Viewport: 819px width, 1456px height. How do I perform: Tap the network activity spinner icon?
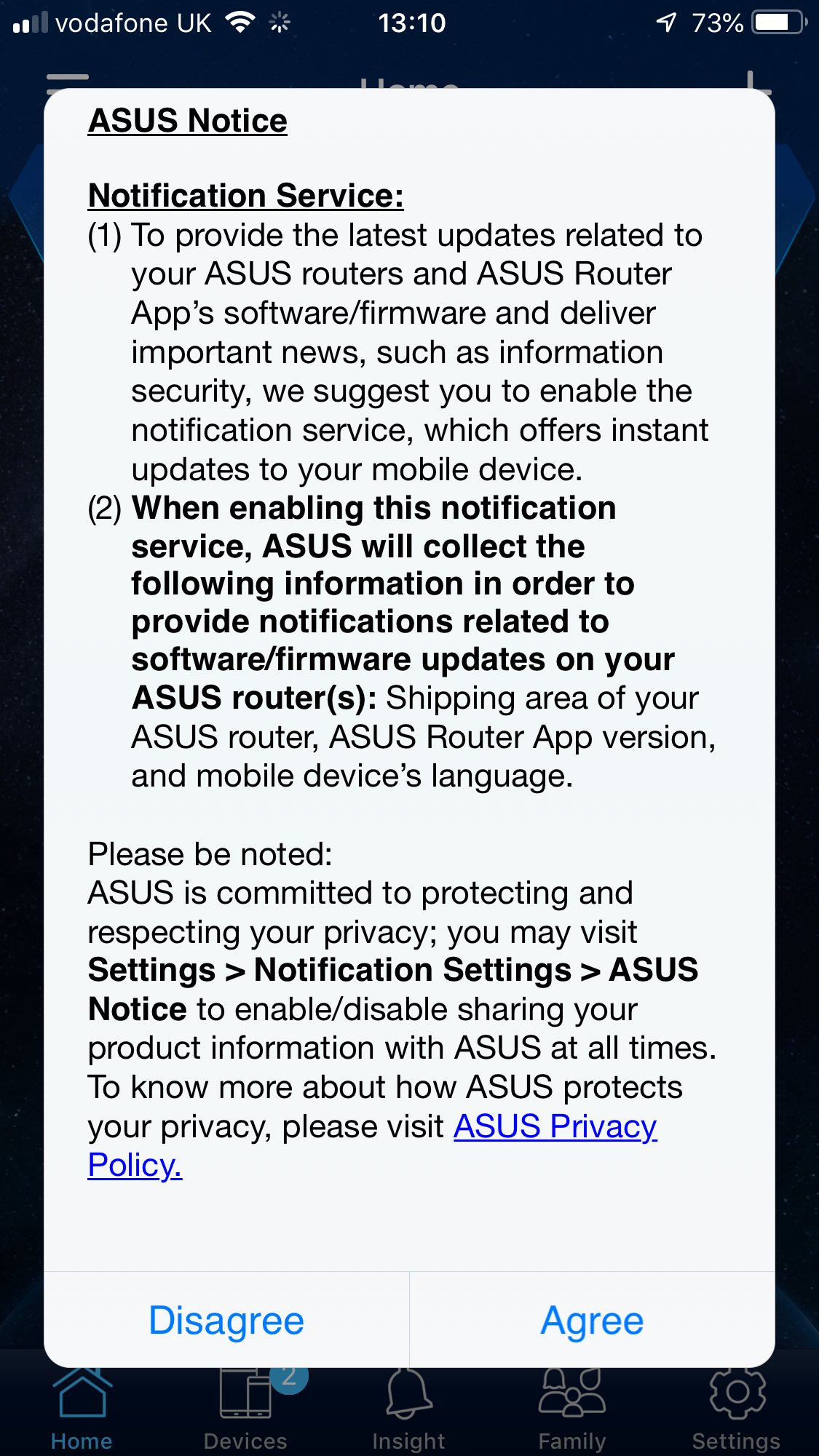coord(280,23)
